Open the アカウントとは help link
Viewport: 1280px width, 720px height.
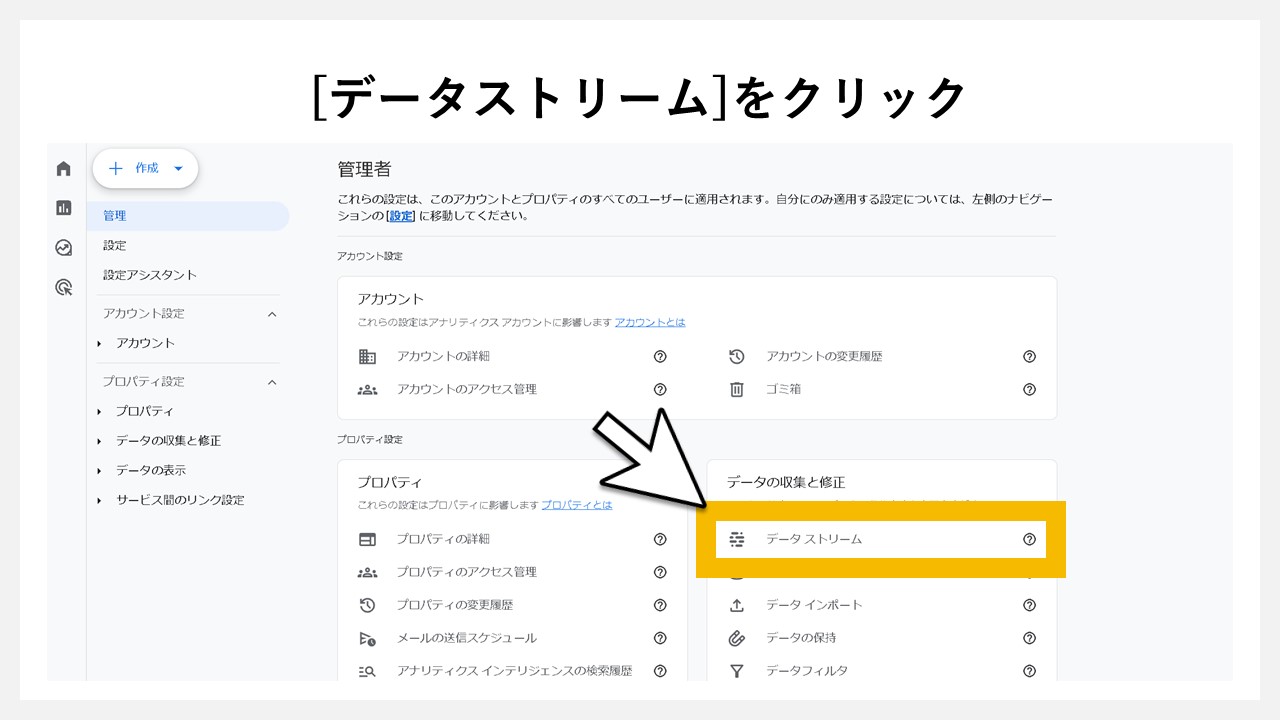[x=650, y=322]
